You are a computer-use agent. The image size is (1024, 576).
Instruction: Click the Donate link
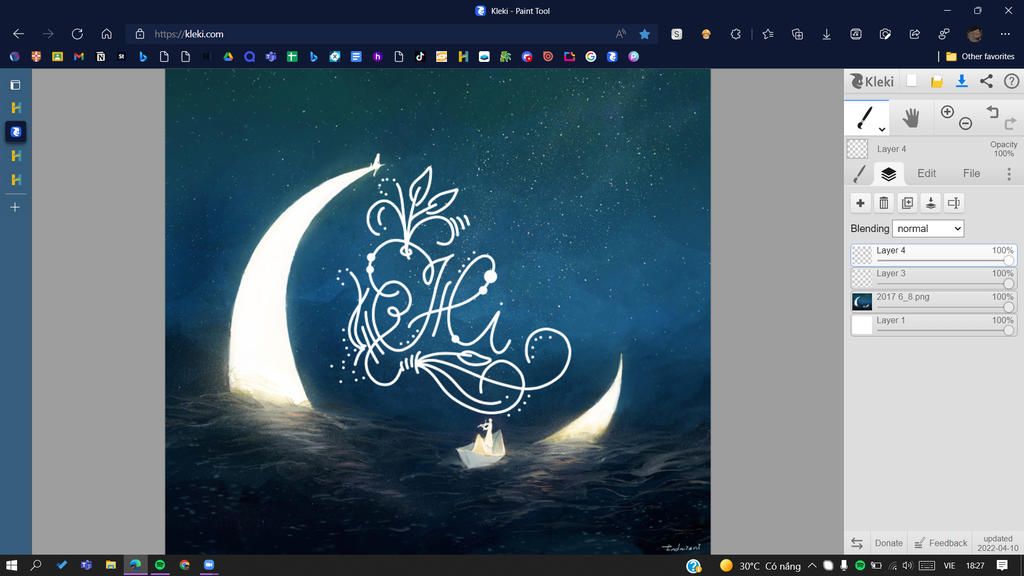pyautogui.click(x=888, y=543)
